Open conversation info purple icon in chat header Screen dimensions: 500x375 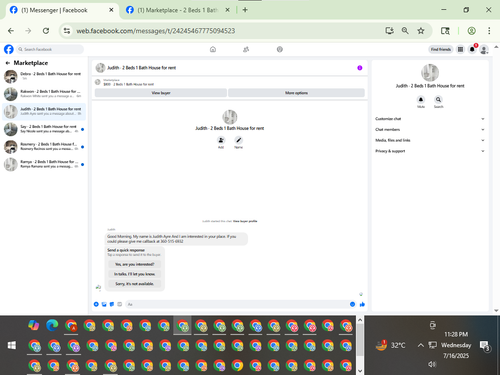pos(360,68)
